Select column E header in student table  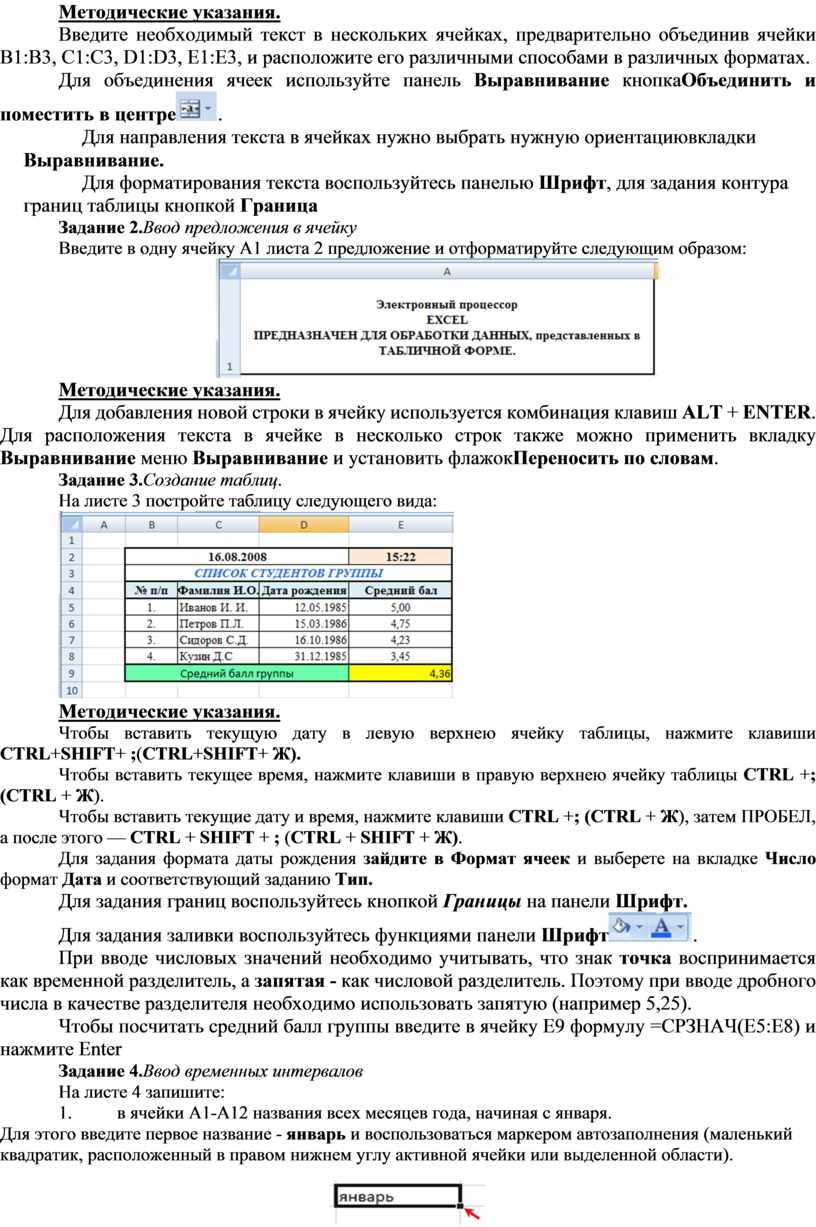pos(400,523)
